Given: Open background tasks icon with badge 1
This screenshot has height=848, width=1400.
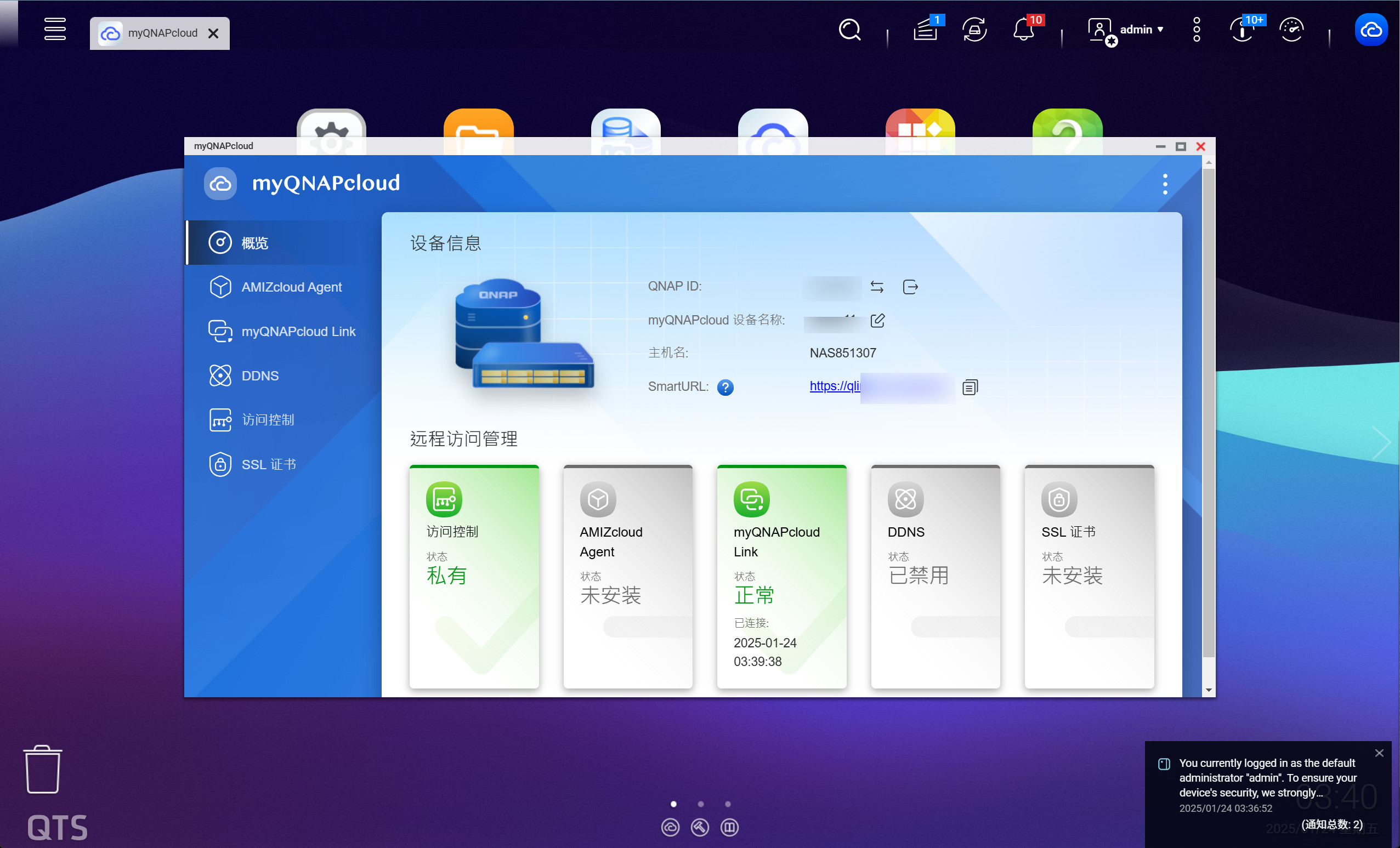Looking at the screenshot, I should (x=925, y=30).
